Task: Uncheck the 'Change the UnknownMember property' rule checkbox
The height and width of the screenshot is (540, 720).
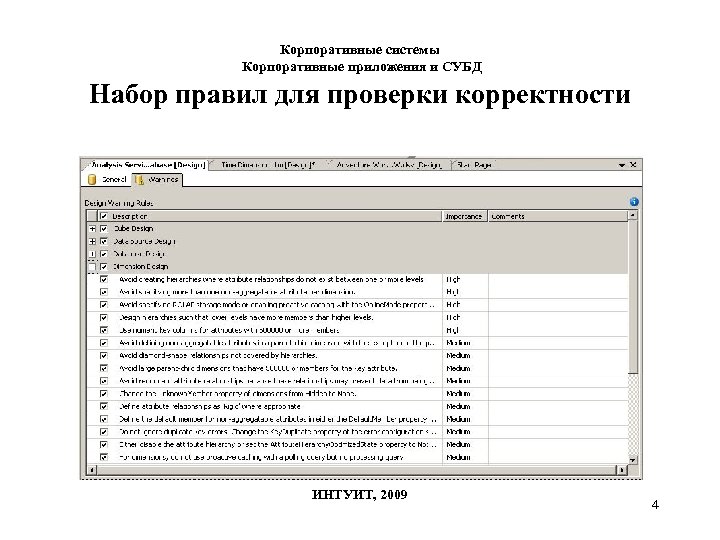Action: click(x=104, y=394)
